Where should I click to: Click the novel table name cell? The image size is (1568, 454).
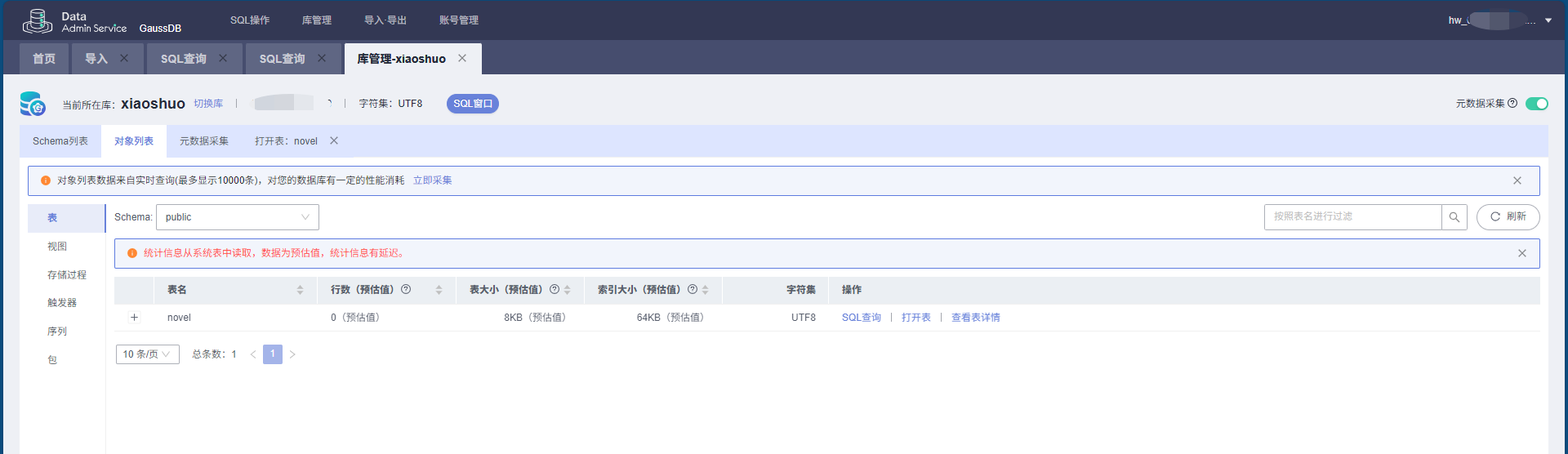(179, 318)
